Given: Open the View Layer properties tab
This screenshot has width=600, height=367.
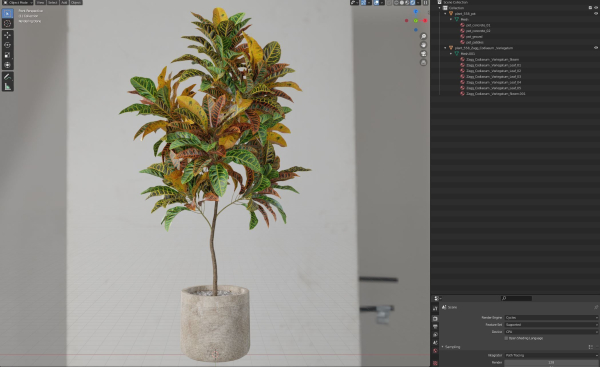Looking at the screenshot, I should tap(435, 335).
